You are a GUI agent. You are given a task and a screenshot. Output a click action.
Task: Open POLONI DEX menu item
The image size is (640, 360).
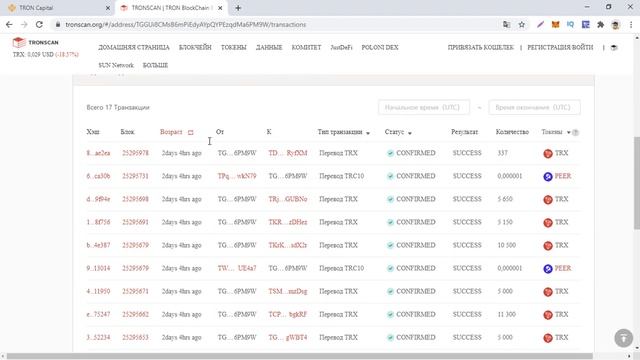(380, 47)
